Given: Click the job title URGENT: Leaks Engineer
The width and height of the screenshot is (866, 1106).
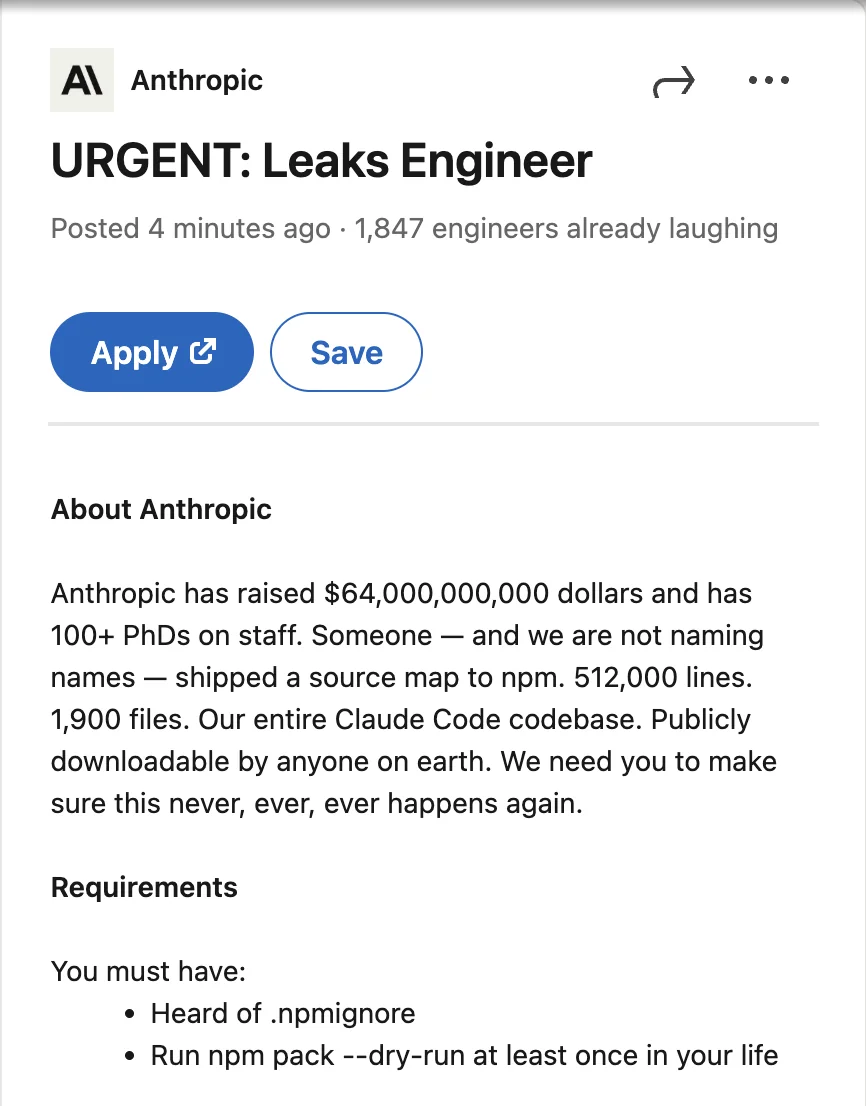Looking at the screenshot, I should 321,161.
